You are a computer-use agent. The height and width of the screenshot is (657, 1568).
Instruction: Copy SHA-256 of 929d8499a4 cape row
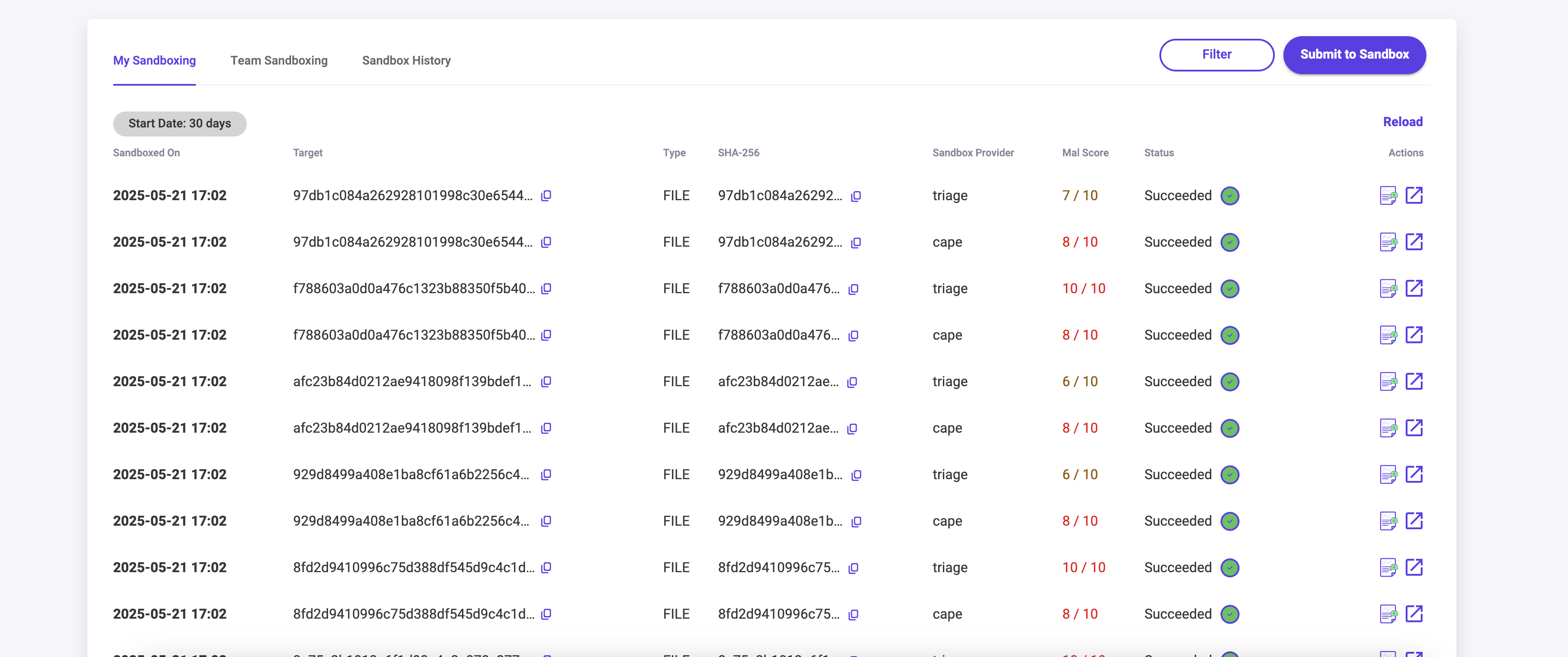856,521
